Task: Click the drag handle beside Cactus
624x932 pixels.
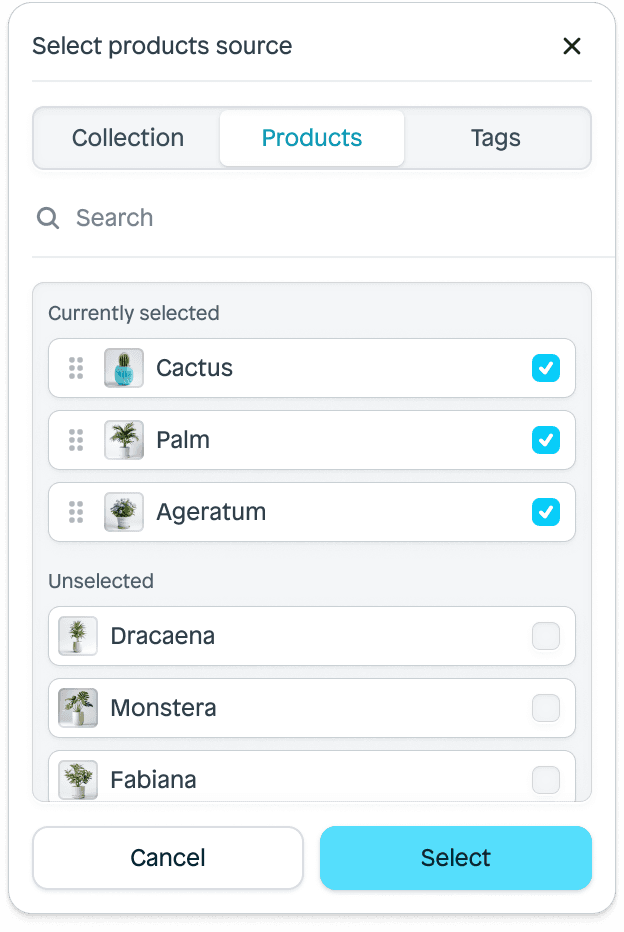Action: pos(75,368)
